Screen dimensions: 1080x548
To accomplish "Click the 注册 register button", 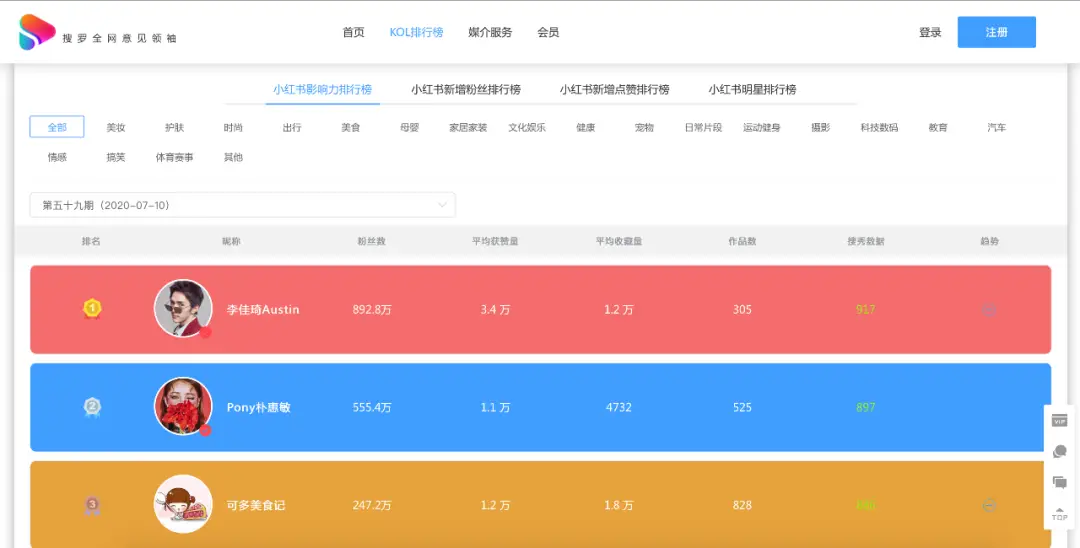I will 997,32.
